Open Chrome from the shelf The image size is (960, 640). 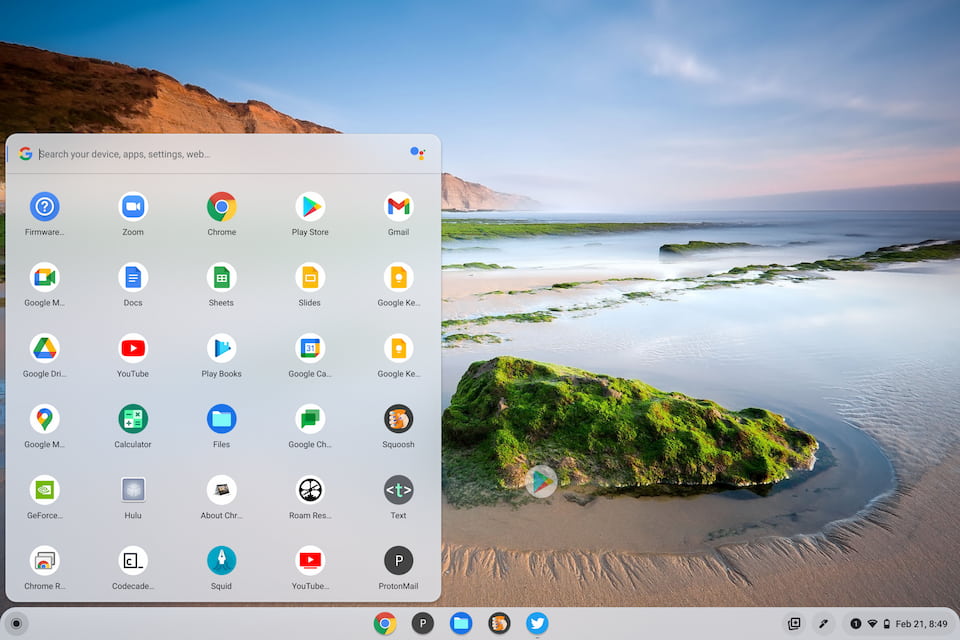[384, 623]
